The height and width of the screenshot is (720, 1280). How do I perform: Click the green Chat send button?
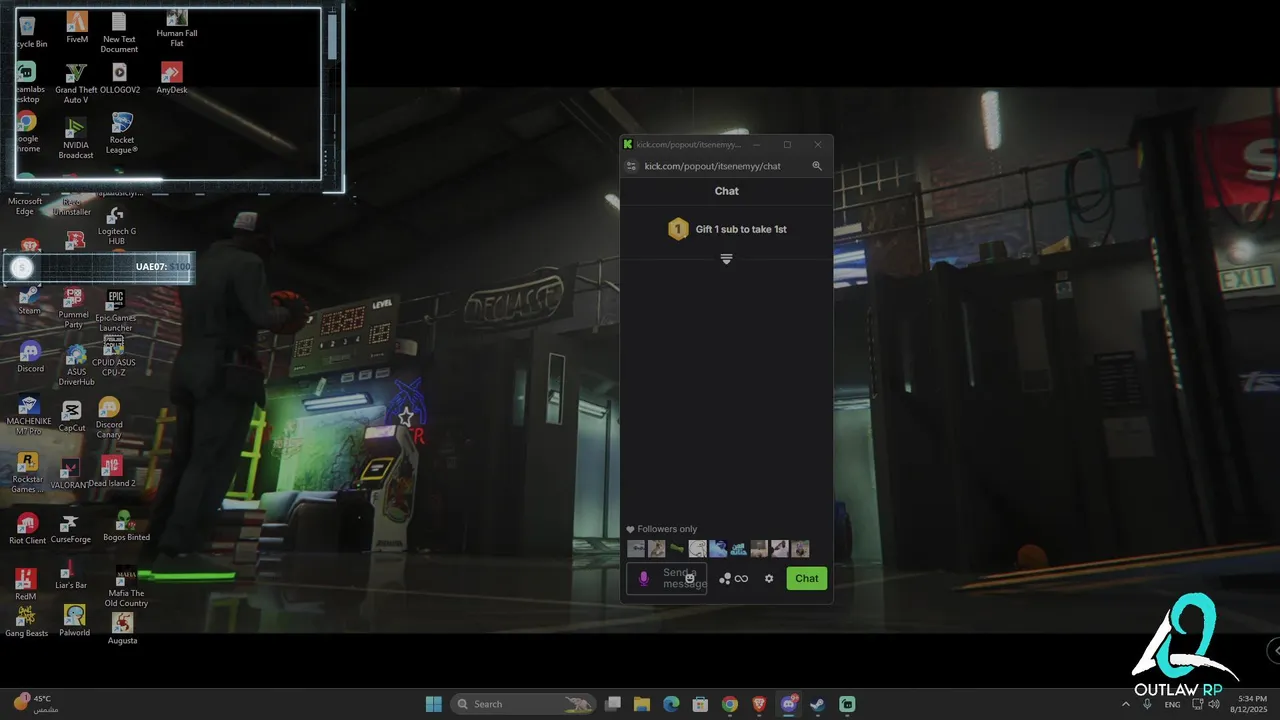point(807,578)
